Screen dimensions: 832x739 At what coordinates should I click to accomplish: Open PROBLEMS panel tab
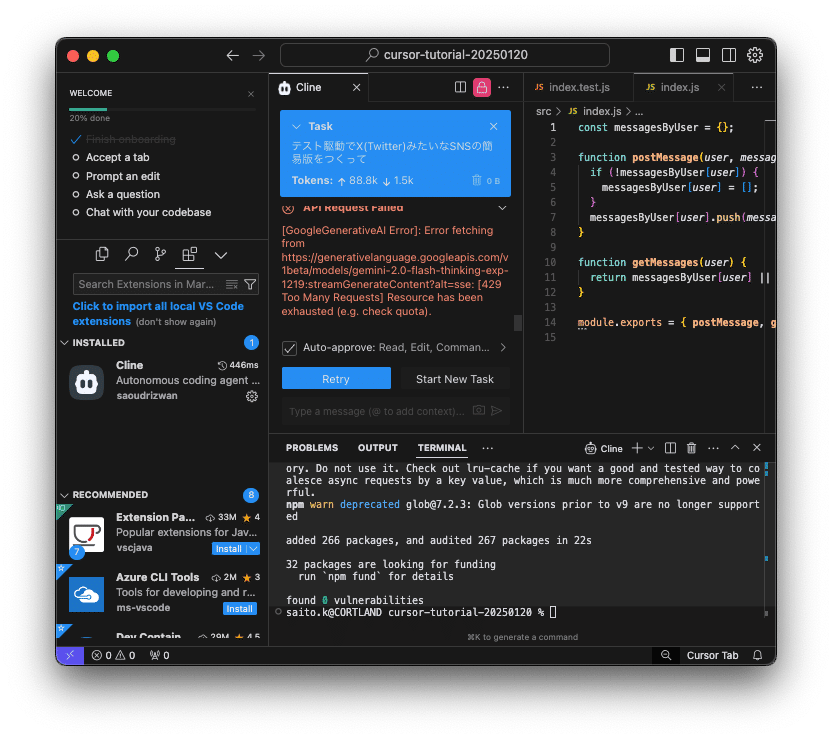(x=311, y=448)
